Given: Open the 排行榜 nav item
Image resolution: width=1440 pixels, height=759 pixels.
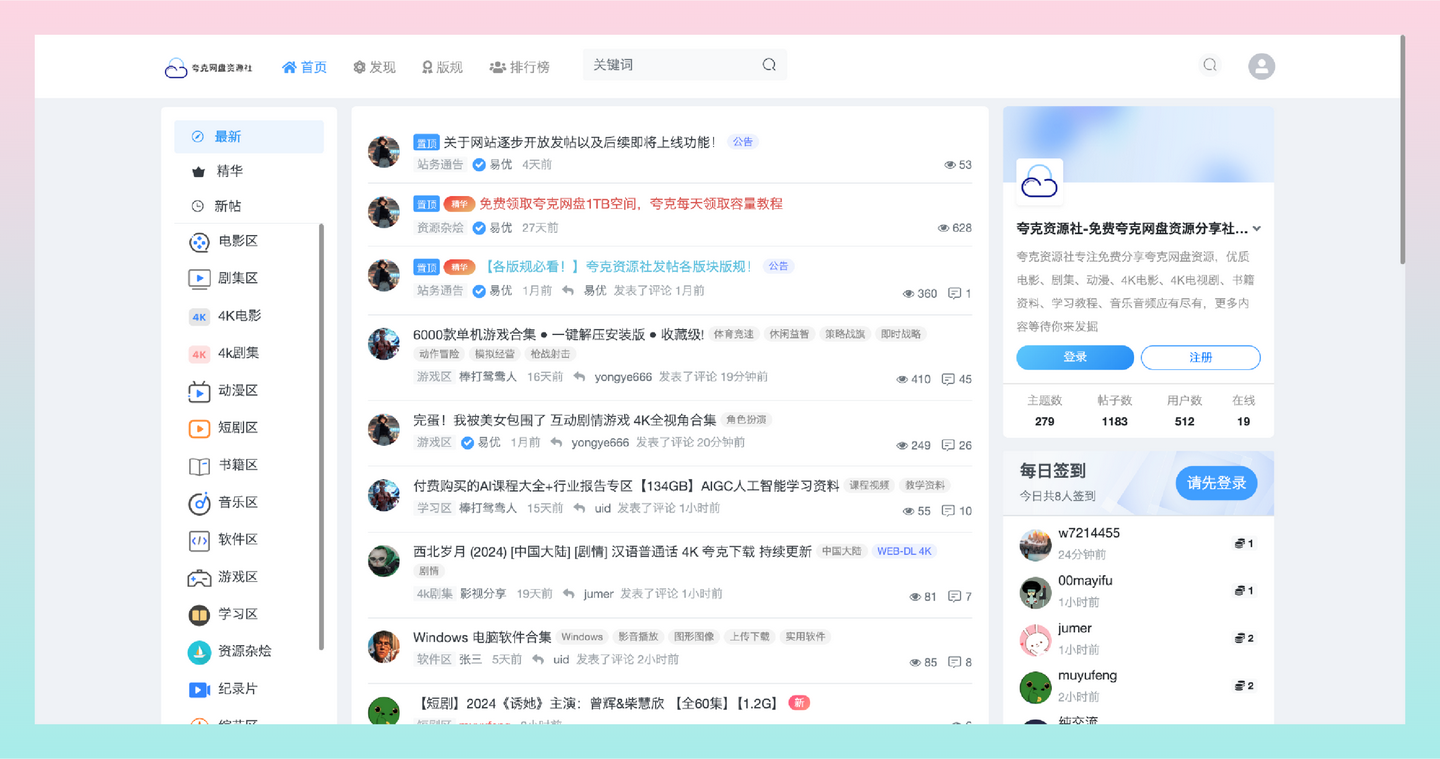Looking at the screenshot, I should pos(520,67).
